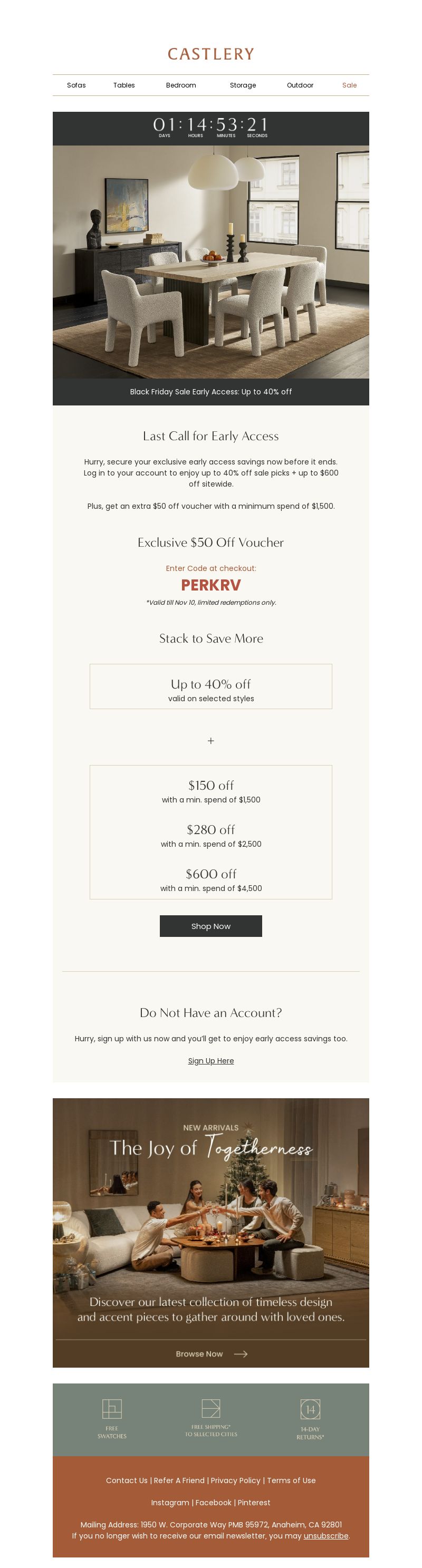View the Privacy Policy link
Image resolution: width=422 pixels, height=1568 pixels.
tap(236, 1480)
